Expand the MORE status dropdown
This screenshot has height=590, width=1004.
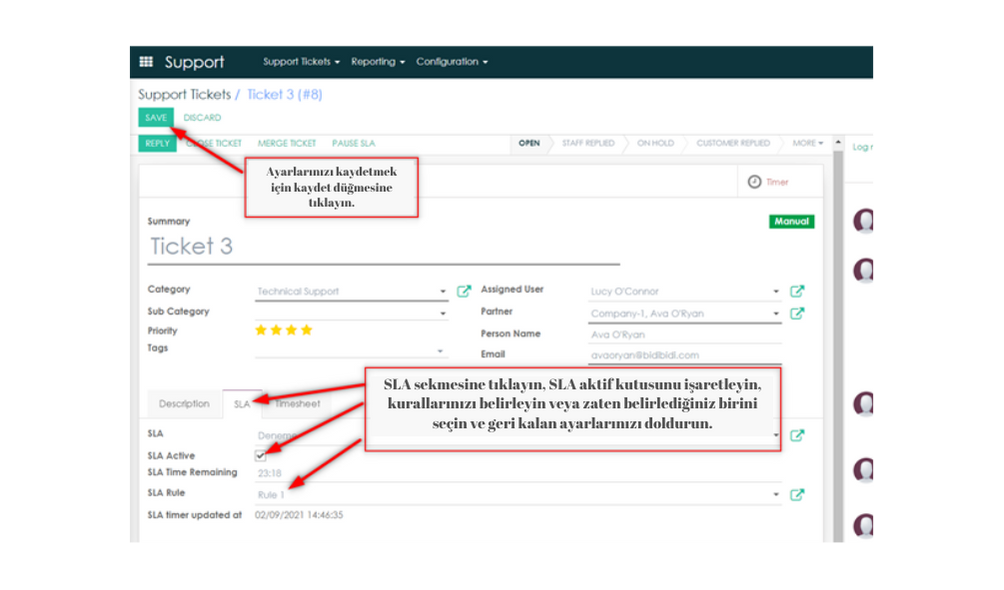(806, 143)
